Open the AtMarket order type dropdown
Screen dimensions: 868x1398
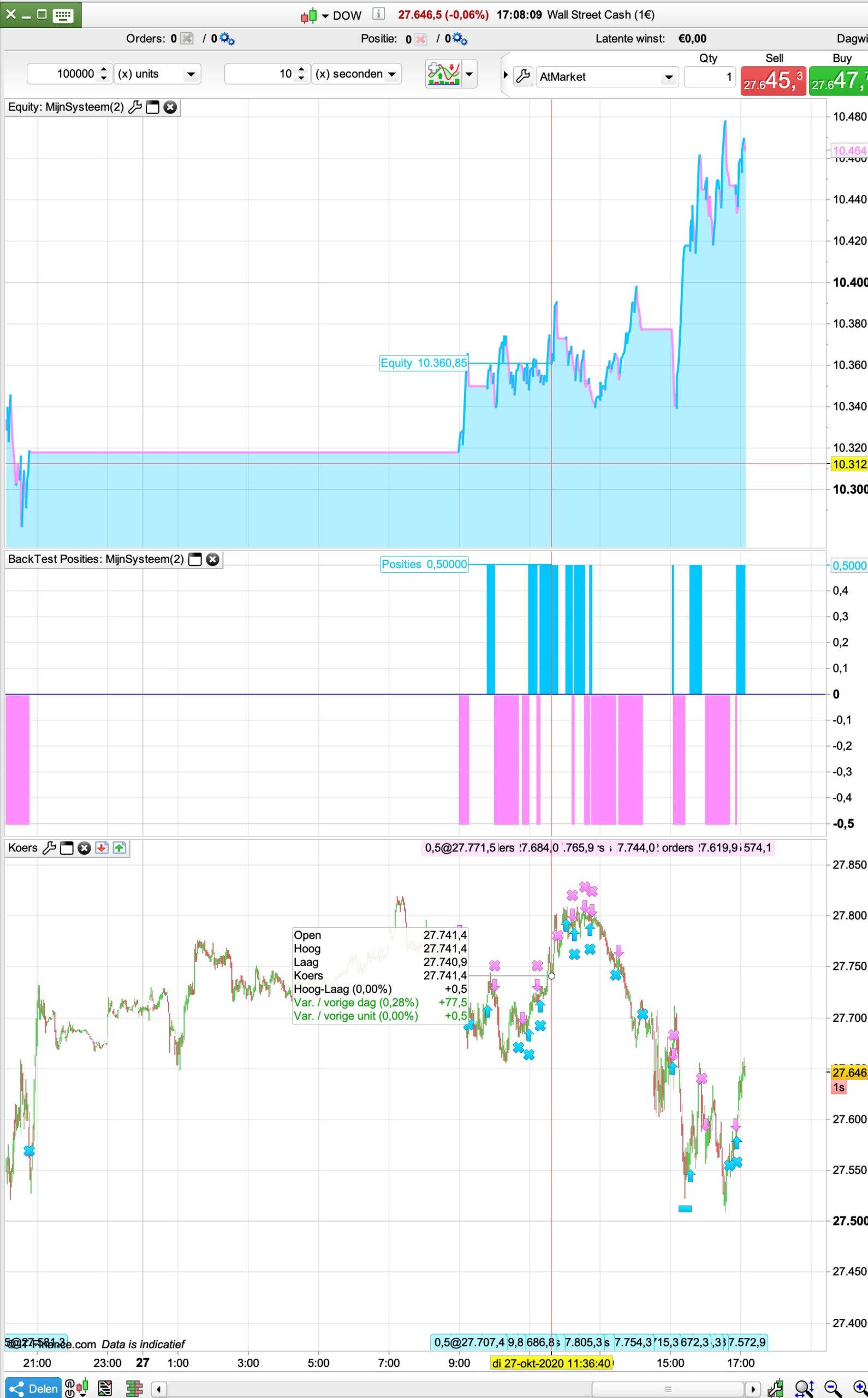pos(607,76)
